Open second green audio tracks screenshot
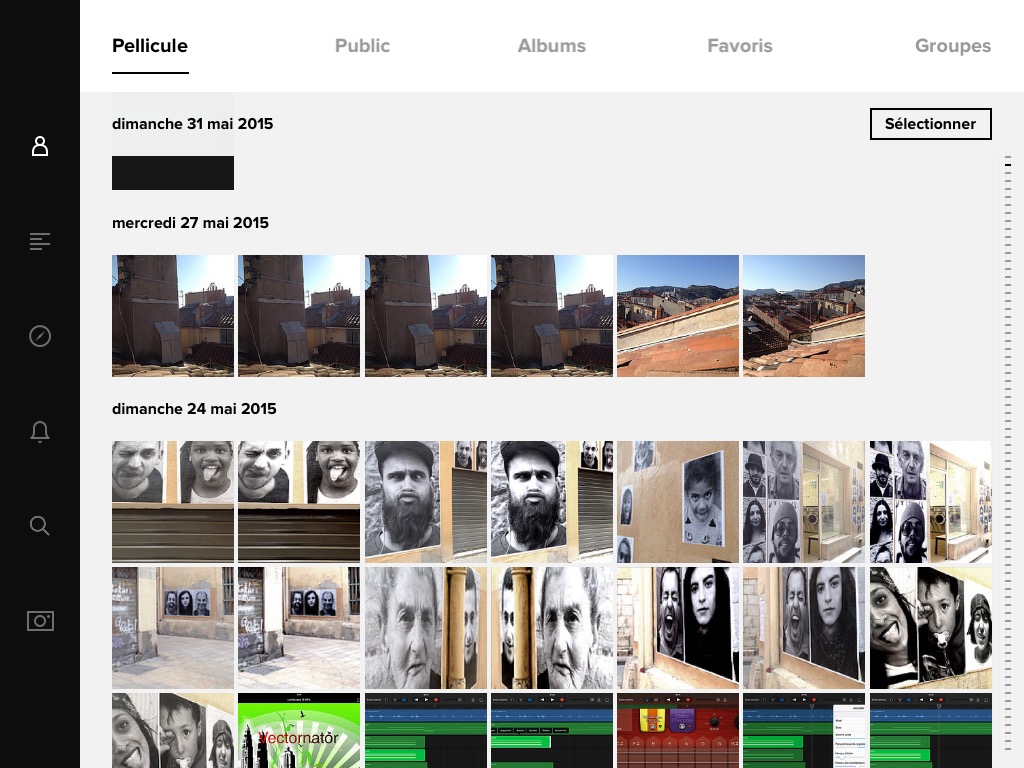 pyautogui.click(x=552, y=731)
